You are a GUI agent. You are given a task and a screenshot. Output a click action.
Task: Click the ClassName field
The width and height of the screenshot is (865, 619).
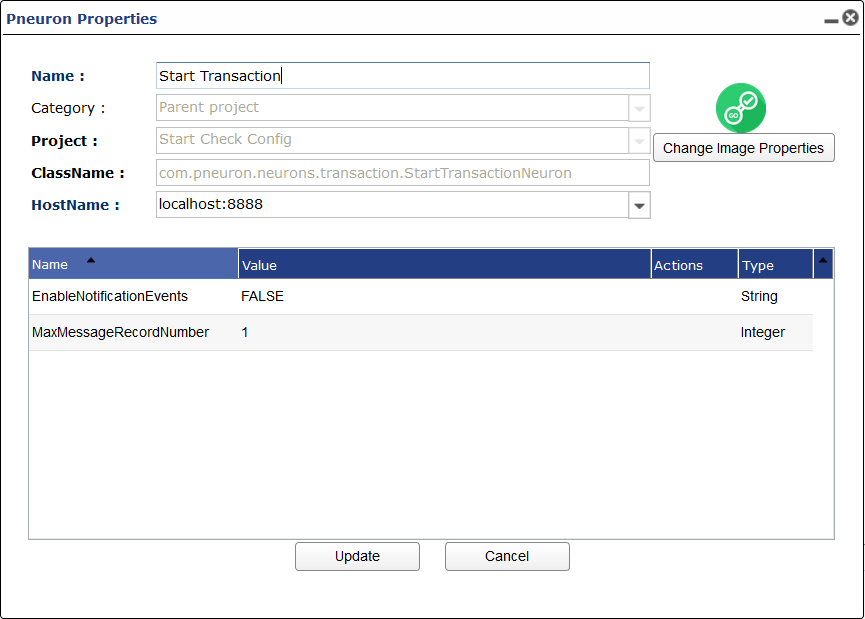(403, 173)
